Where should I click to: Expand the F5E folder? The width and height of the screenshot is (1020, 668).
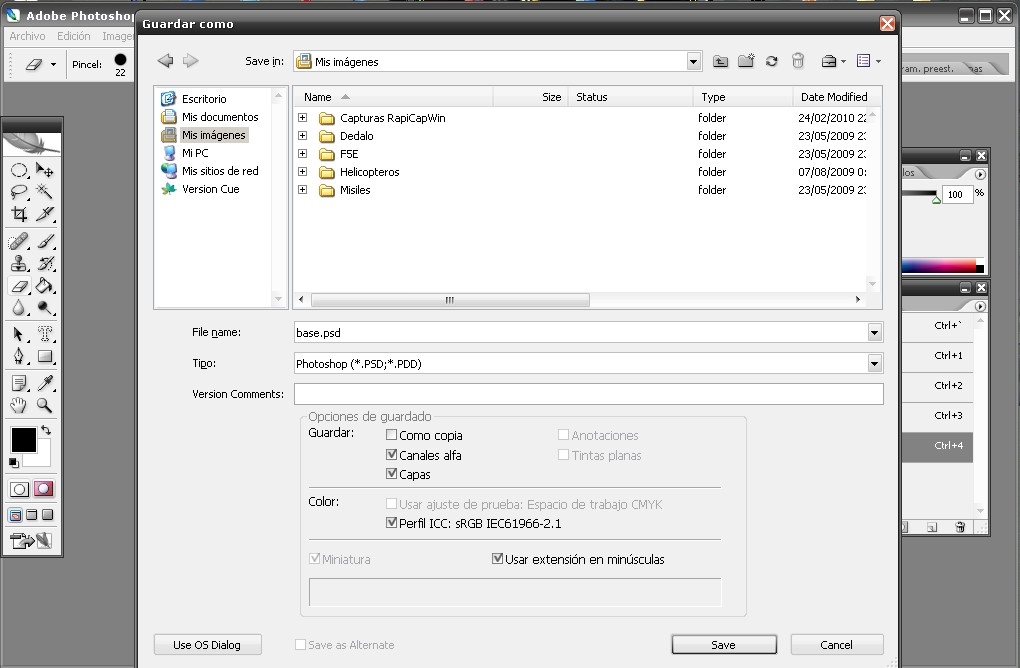tap(302, 154)
